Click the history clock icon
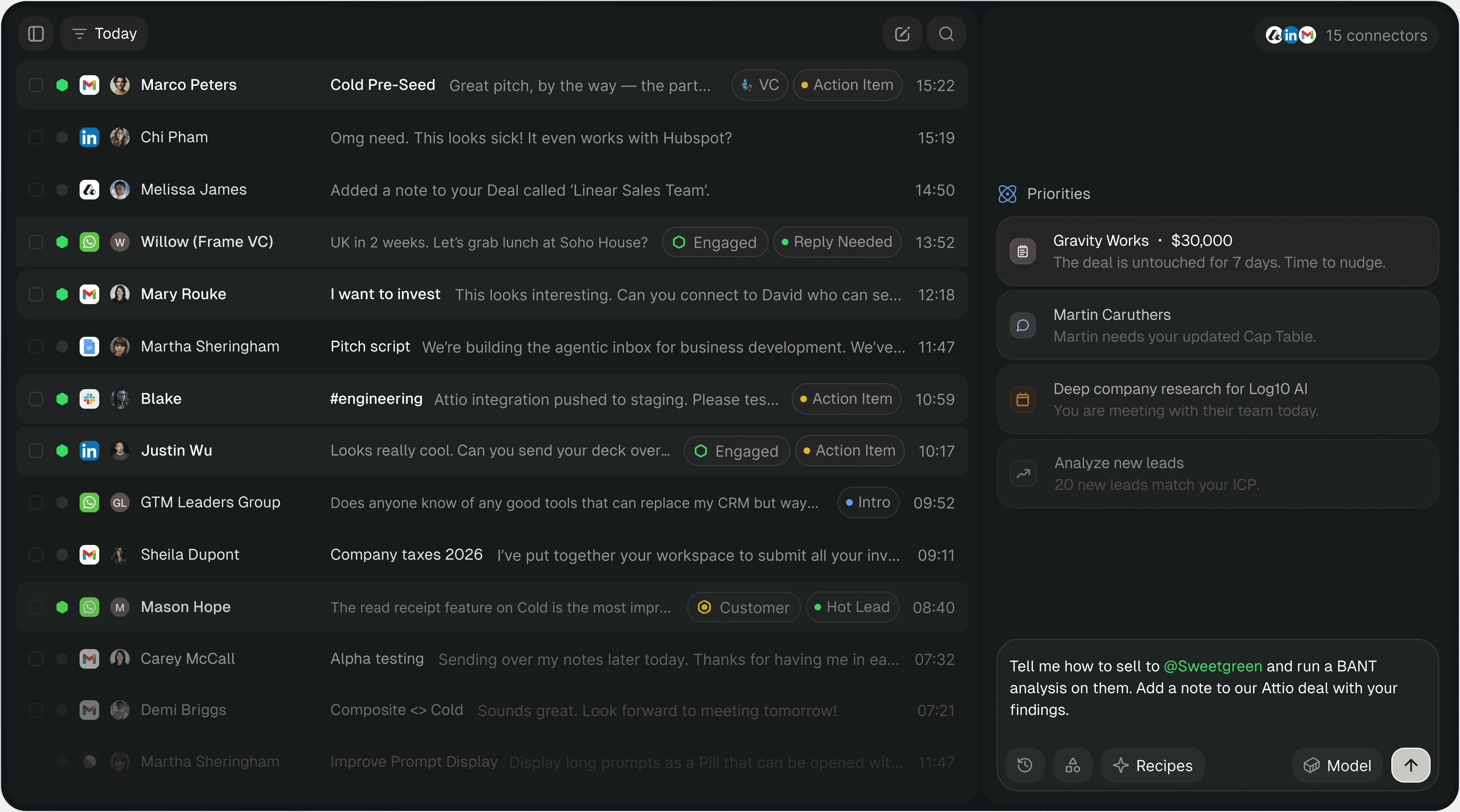1460x812 pixels. coord(1025,765)
